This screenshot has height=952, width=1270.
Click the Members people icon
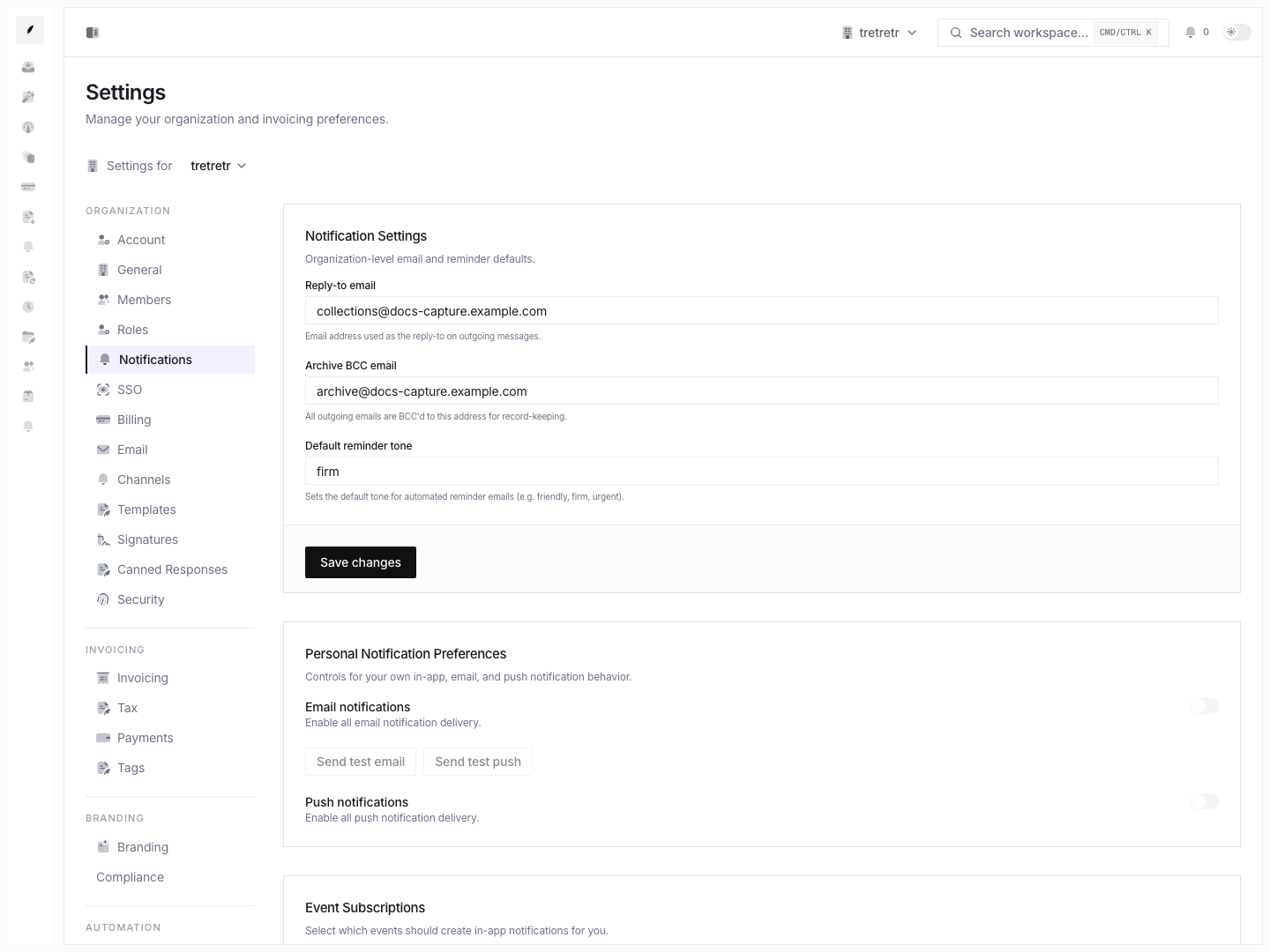pyautogui.click(x=103, y=300)
